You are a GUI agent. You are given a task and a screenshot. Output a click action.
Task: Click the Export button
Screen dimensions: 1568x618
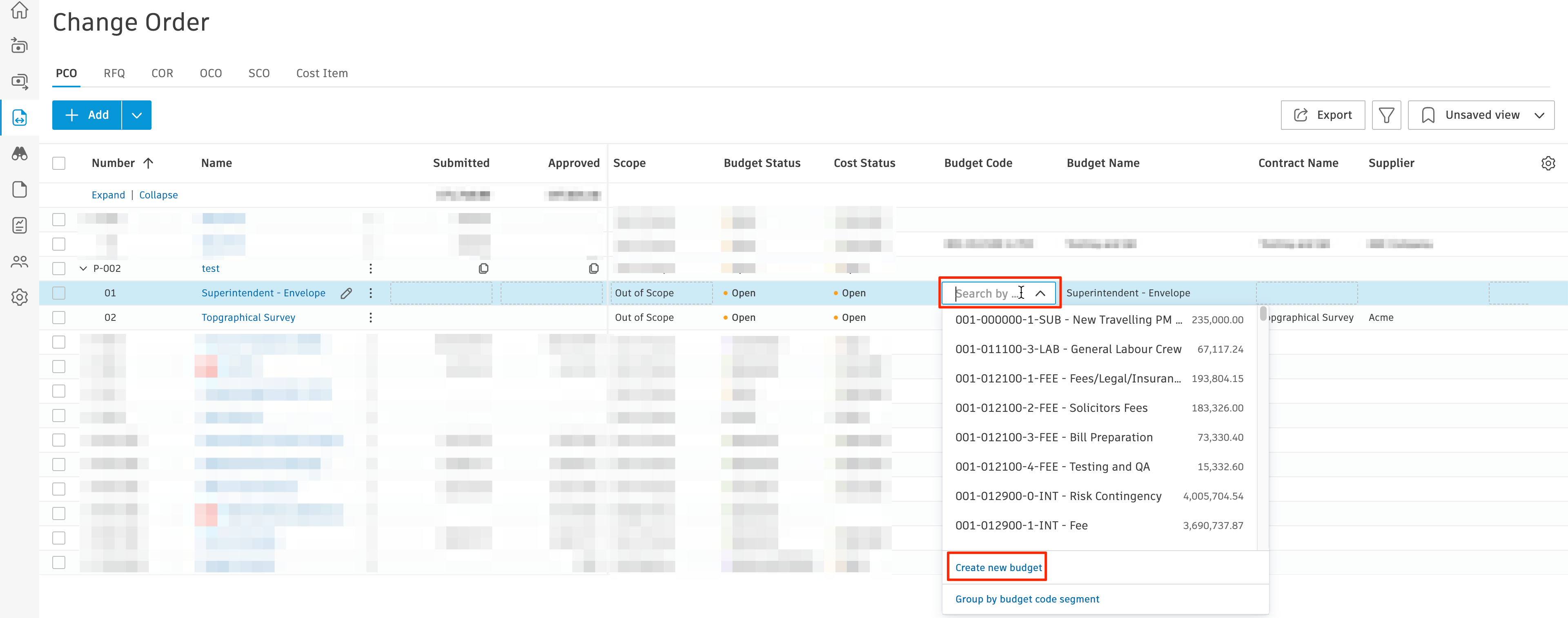click(1323, 115)
